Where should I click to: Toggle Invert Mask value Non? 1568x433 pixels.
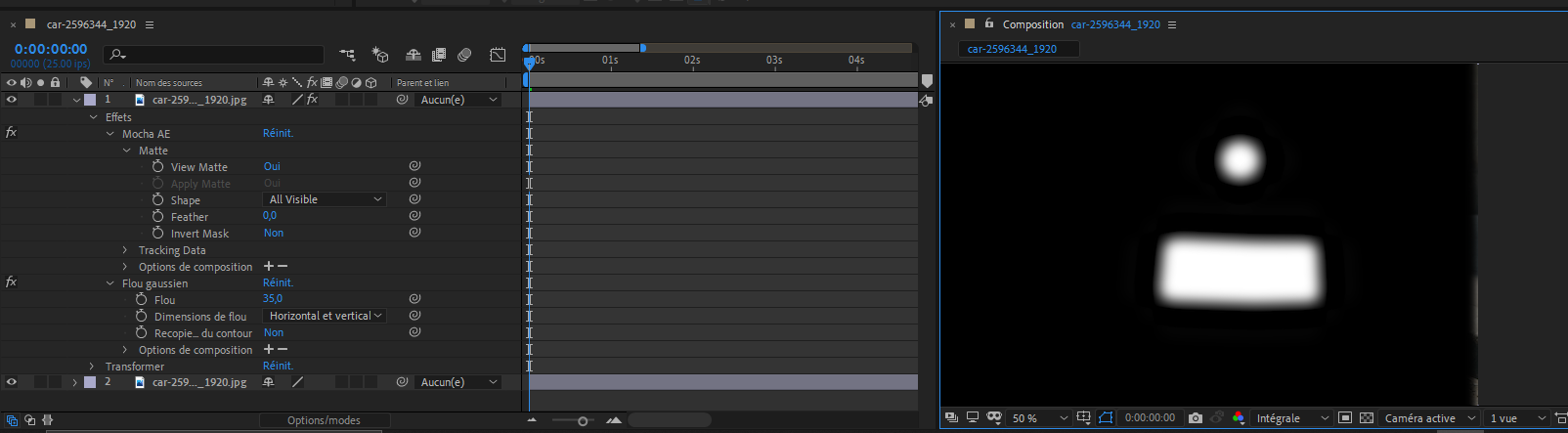274,233
